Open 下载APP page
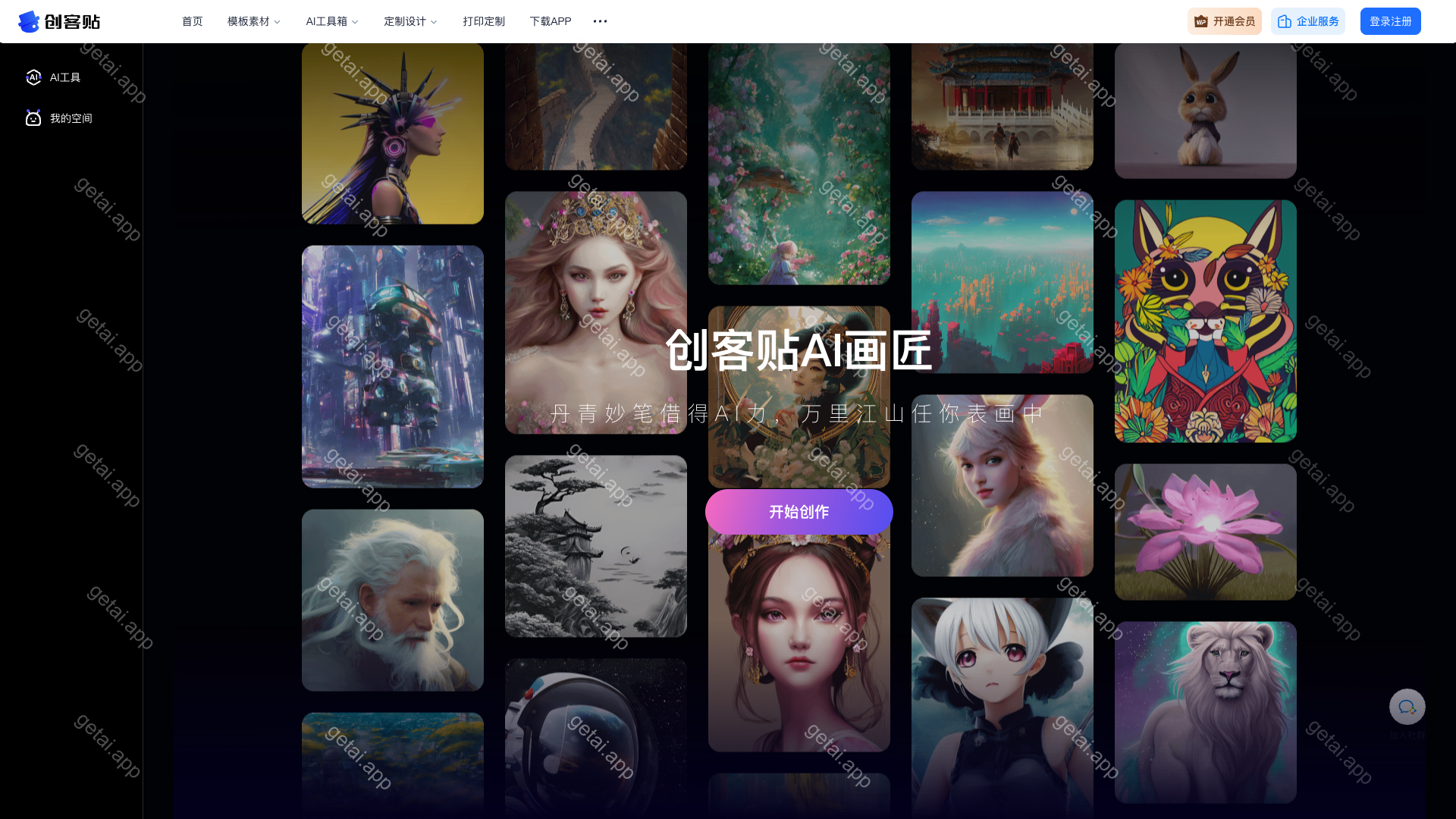The width and height of the screenshot is (1456, 819). pos(551,21)
